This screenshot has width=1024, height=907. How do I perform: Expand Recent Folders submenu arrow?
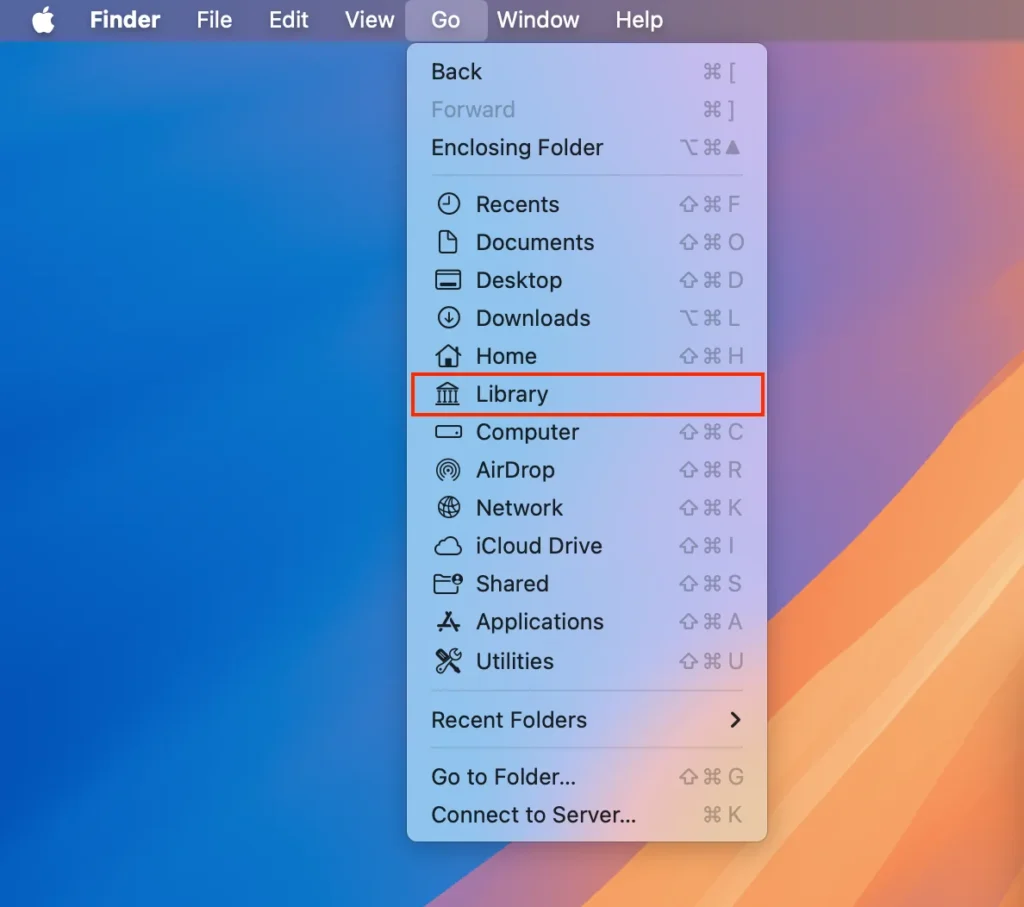coord(735,720)
